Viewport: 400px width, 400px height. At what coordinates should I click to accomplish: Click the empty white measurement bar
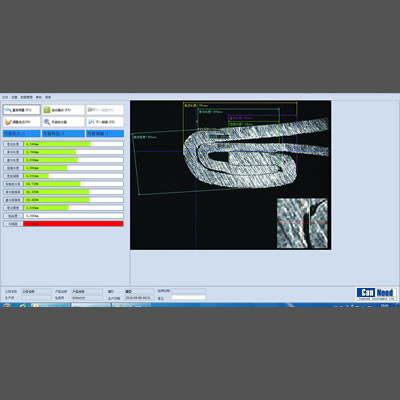[x=73, y=216]
